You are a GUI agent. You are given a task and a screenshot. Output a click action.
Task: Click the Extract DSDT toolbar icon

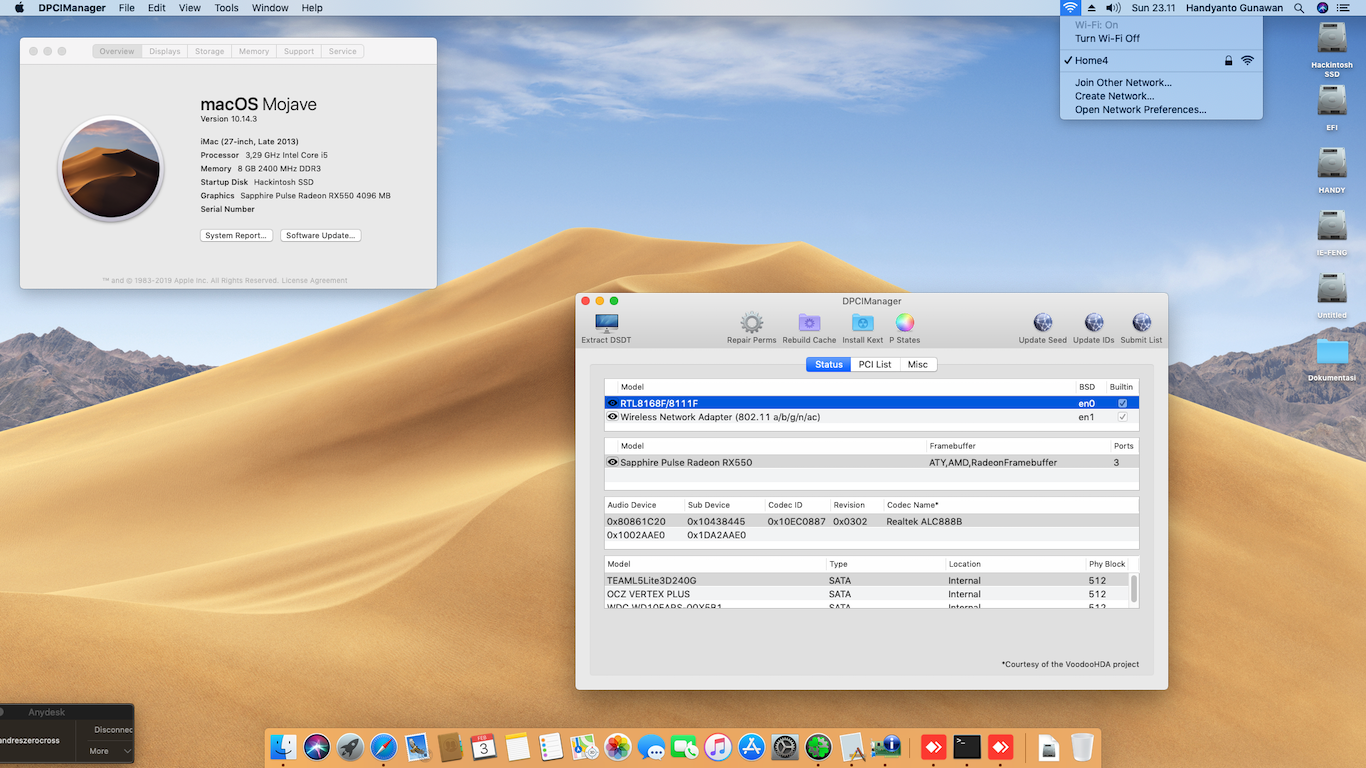pyautogui.click(x=606, y=324)
